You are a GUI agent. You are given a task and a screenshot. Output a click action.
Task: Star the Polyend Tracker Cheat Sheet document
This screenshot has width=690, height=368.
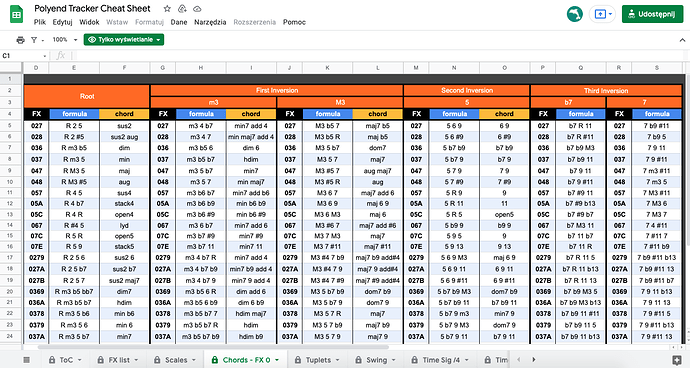pos(167,9)
